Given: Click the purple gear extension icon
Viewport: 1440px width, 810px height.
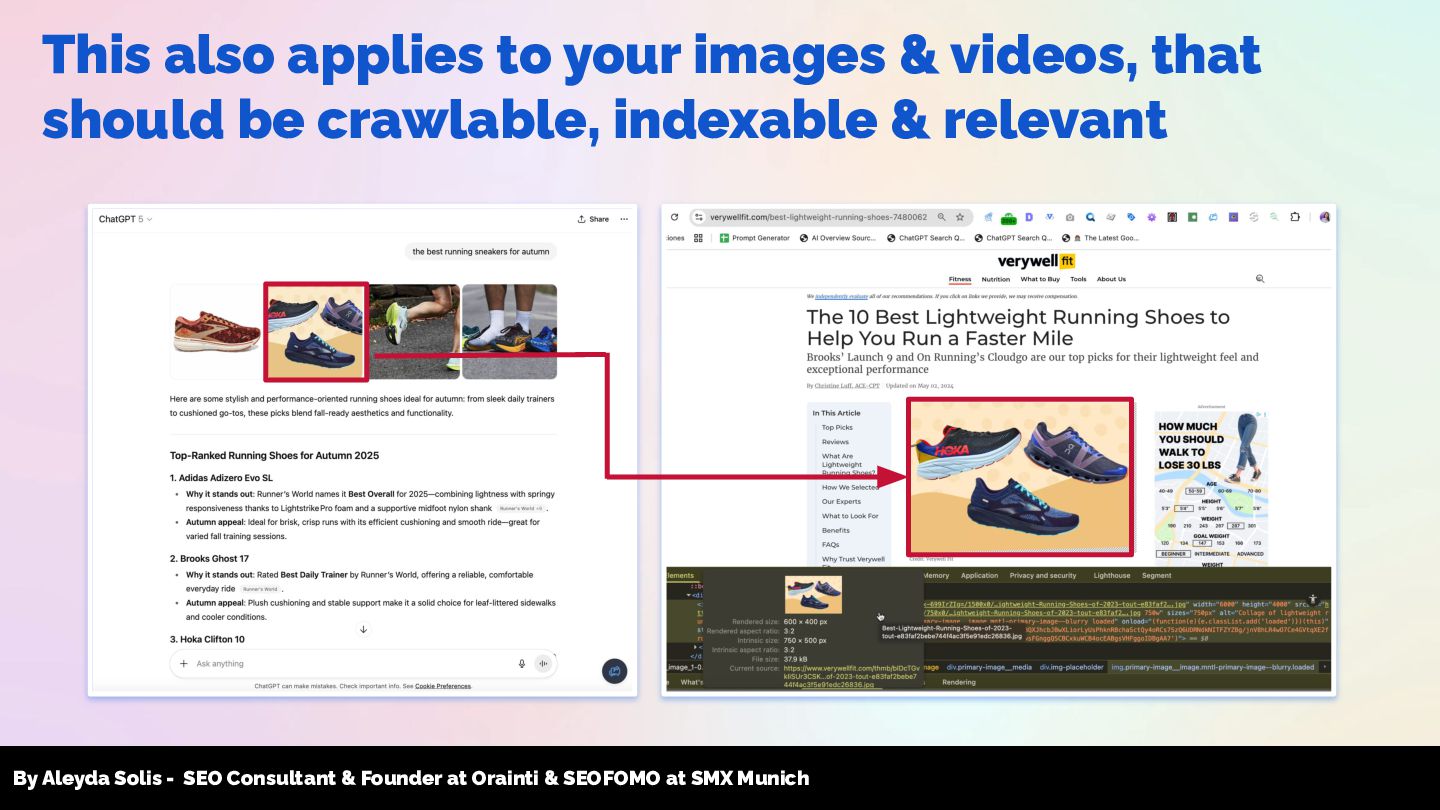Looking at the screenshot, I should tap(1152, 217).
